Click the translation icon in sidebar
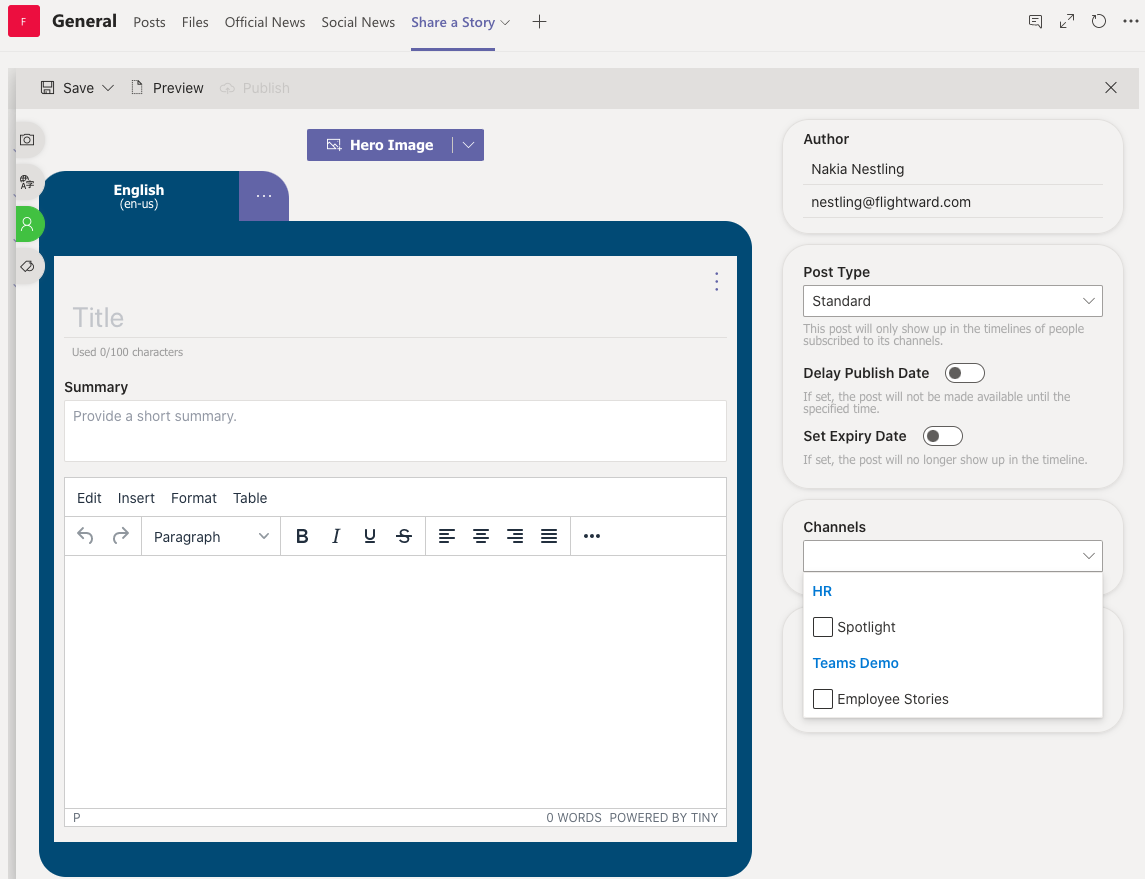 click(27, 182)
